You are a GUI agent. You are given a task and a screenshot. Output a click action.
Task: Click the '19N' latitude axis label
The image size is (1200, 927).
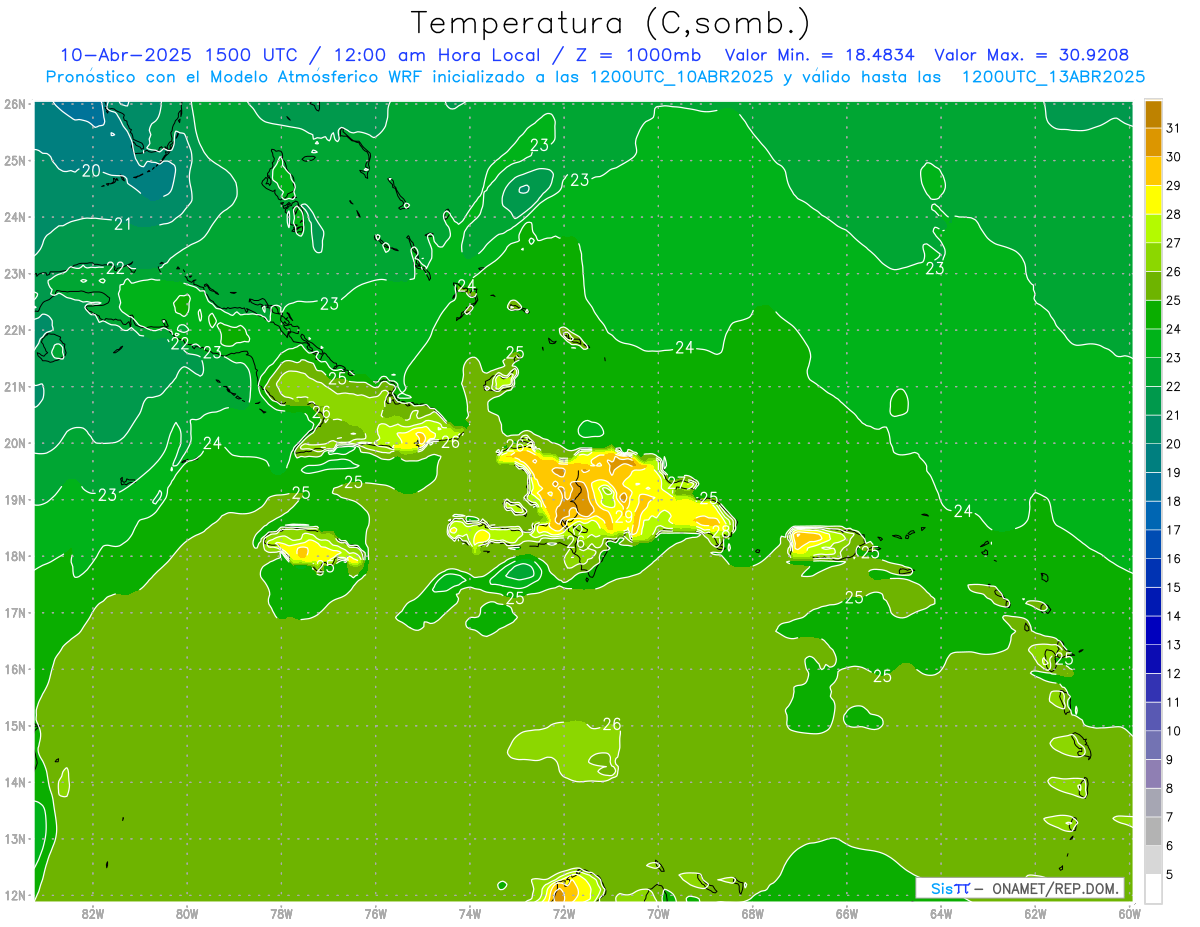coord(14,499)
